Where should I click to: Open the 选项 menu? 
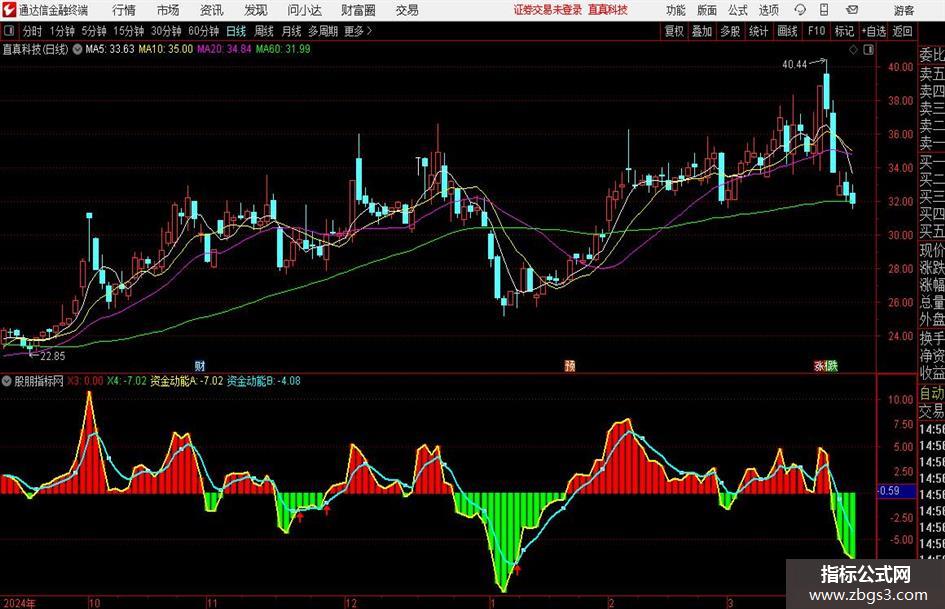click(x=768, y=10)
